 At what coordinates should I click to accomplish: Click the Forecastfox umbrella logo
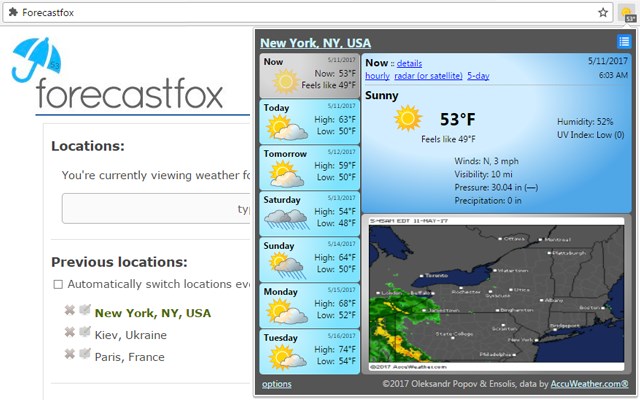tap(36, 60)
